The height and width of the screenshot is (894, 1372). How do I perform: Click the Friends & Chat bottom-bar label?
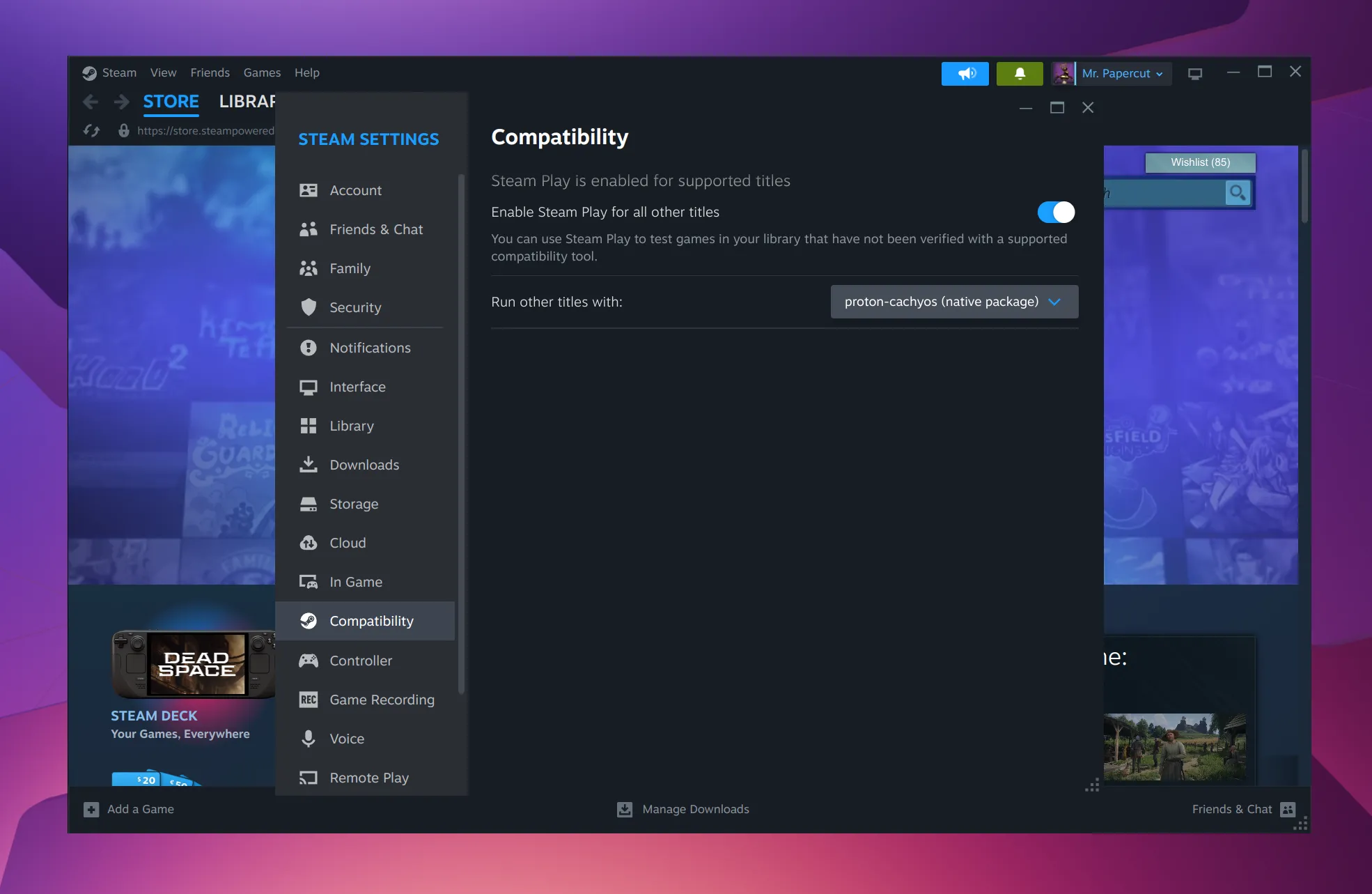pos(1232,809)
